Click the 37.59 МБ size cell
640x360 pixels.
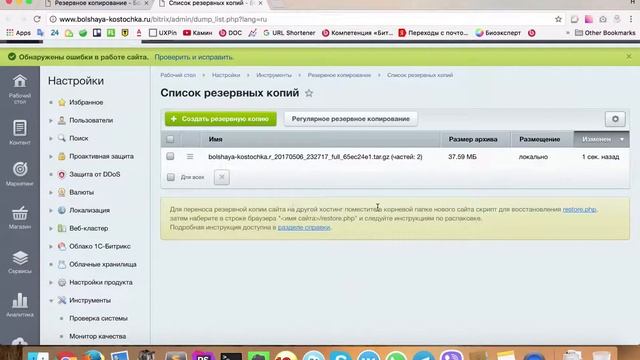click(462, 157)
